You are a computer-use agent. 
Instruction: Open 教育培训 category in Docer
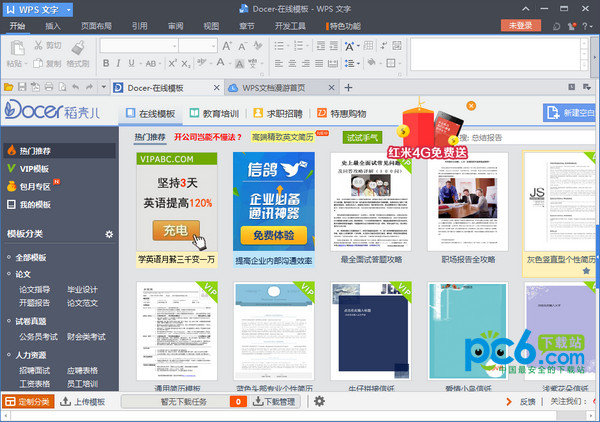click(x=214, y=113)
